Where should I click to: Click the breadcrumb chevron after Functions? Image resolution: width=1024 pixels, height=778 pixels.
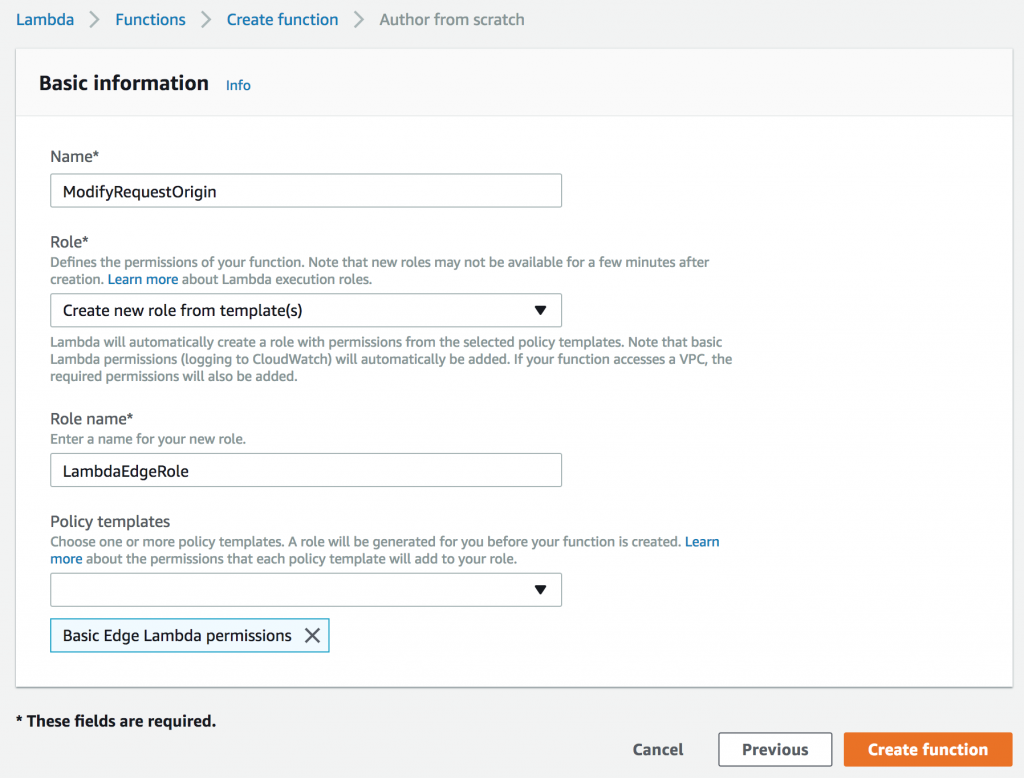[x=206, y=19]
